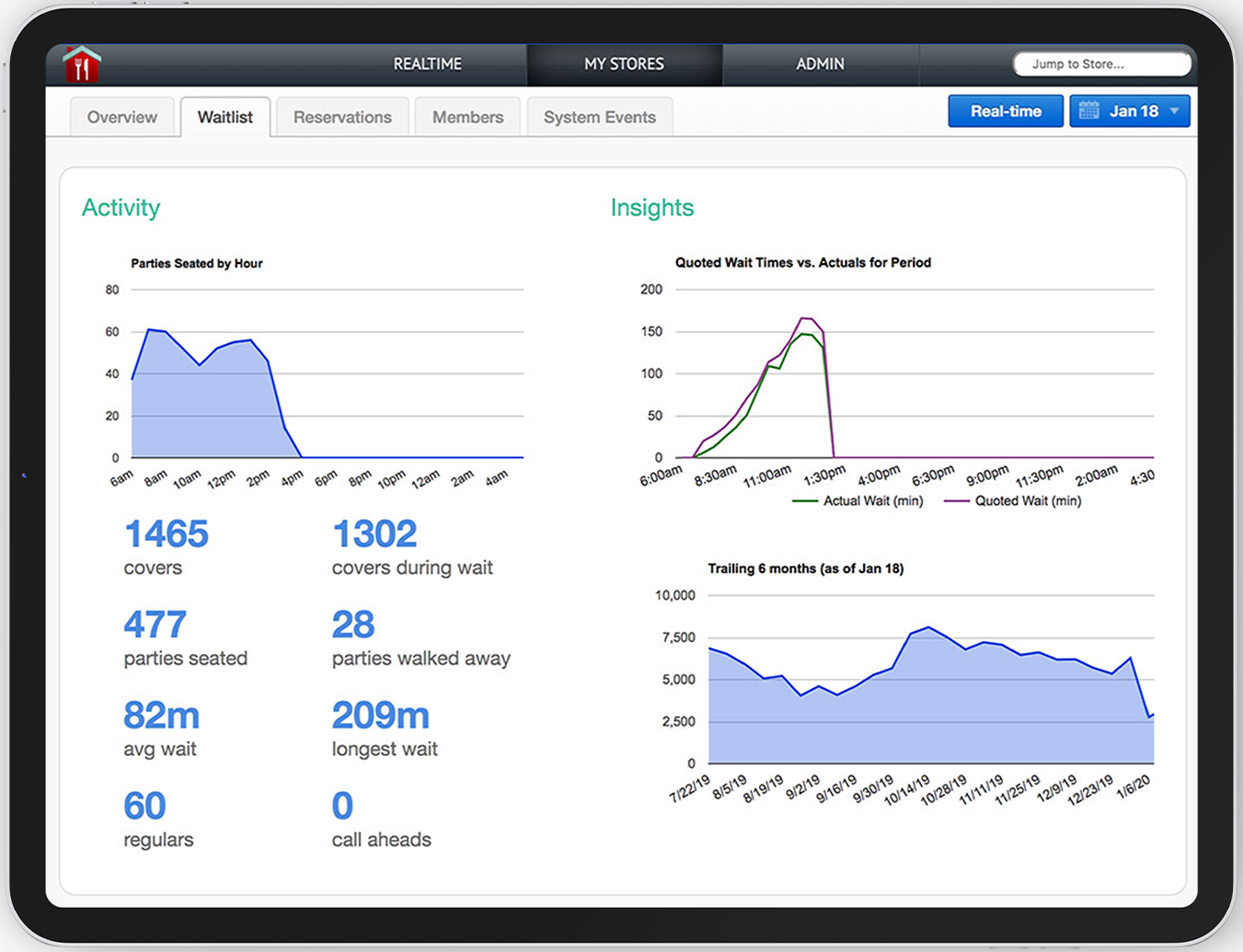Click the calendar icon beside Jan 18
The height and width of the screenshot is (952, 1243).
point(1089,111)
